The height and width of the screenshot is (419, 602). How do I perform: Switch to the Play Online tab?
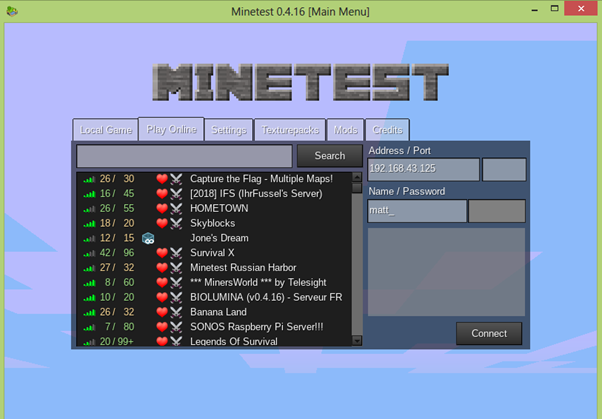(x=171, y=129)
